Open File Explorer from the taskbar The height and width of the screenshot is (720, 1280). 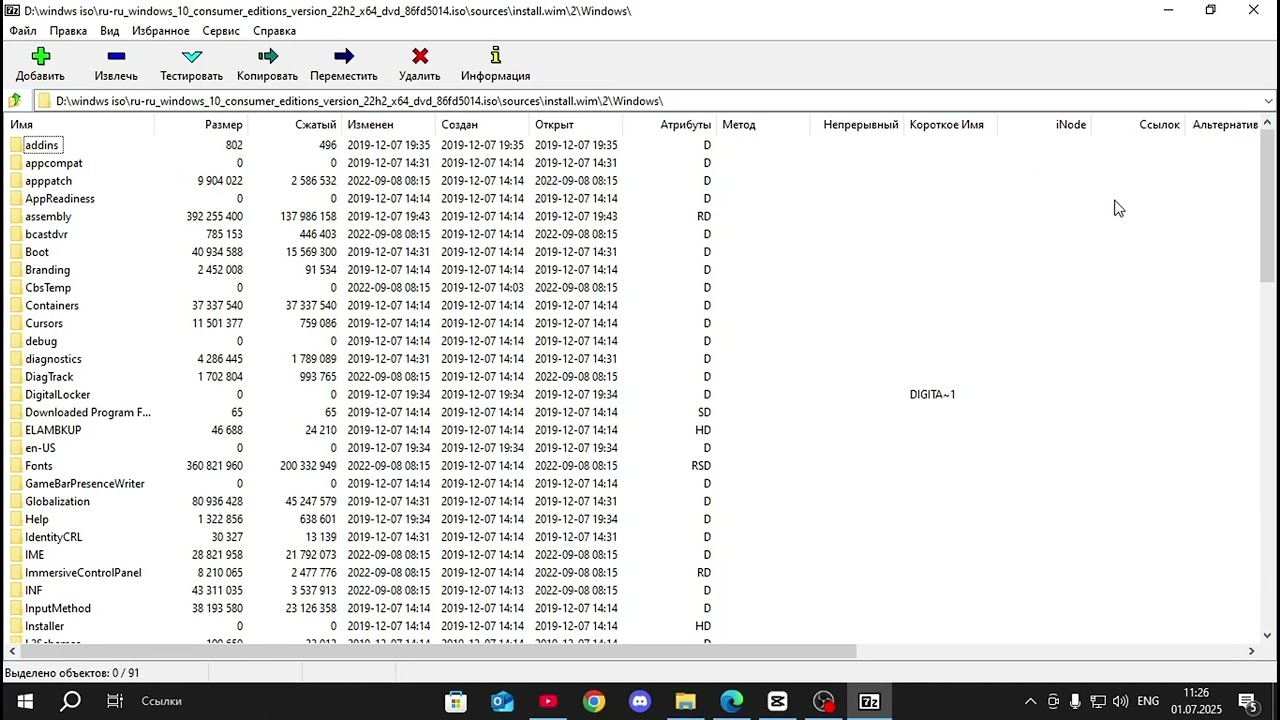(686, 701)
